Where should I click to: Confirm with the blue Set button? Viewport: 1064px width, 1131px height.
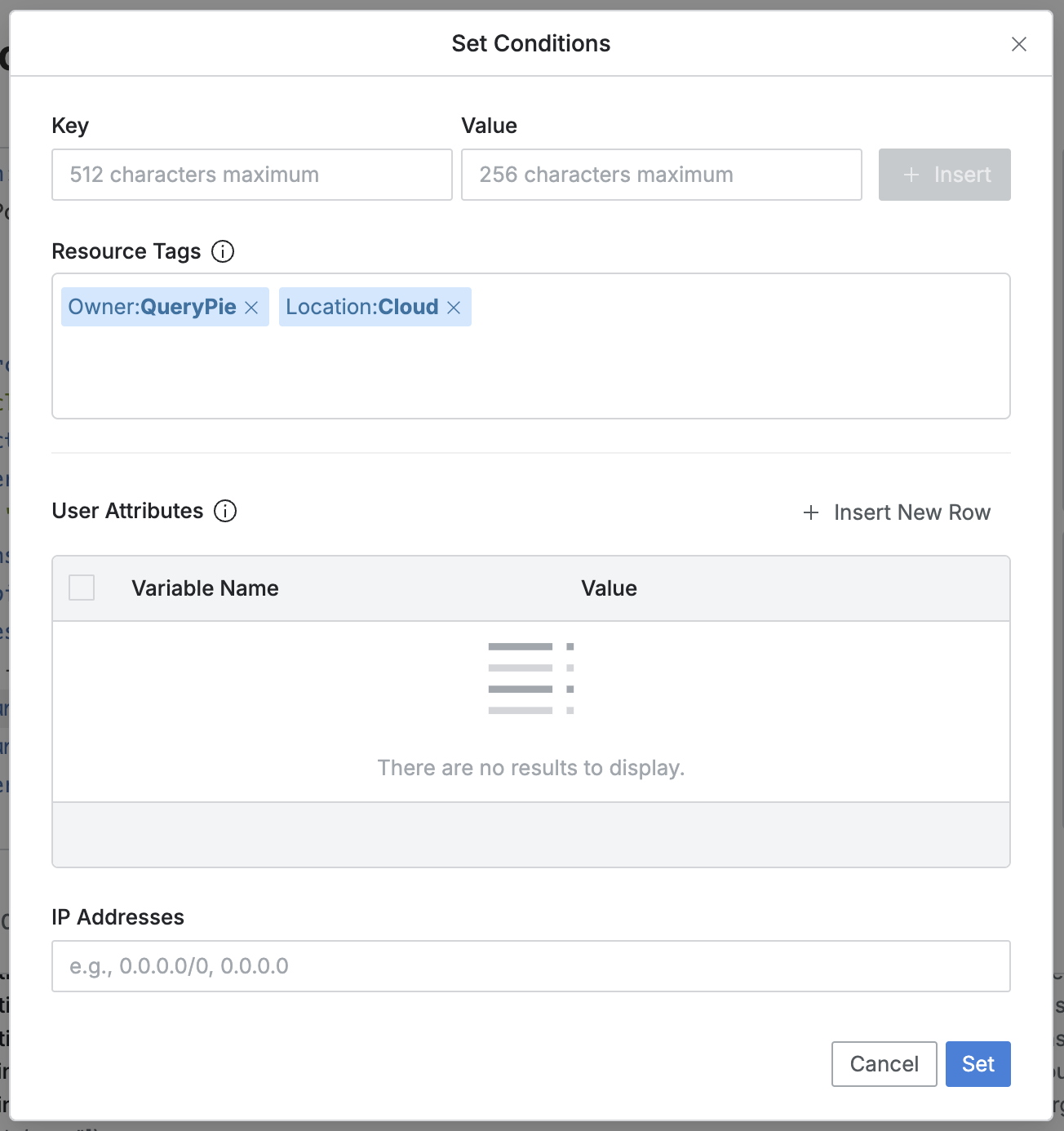978,1064
